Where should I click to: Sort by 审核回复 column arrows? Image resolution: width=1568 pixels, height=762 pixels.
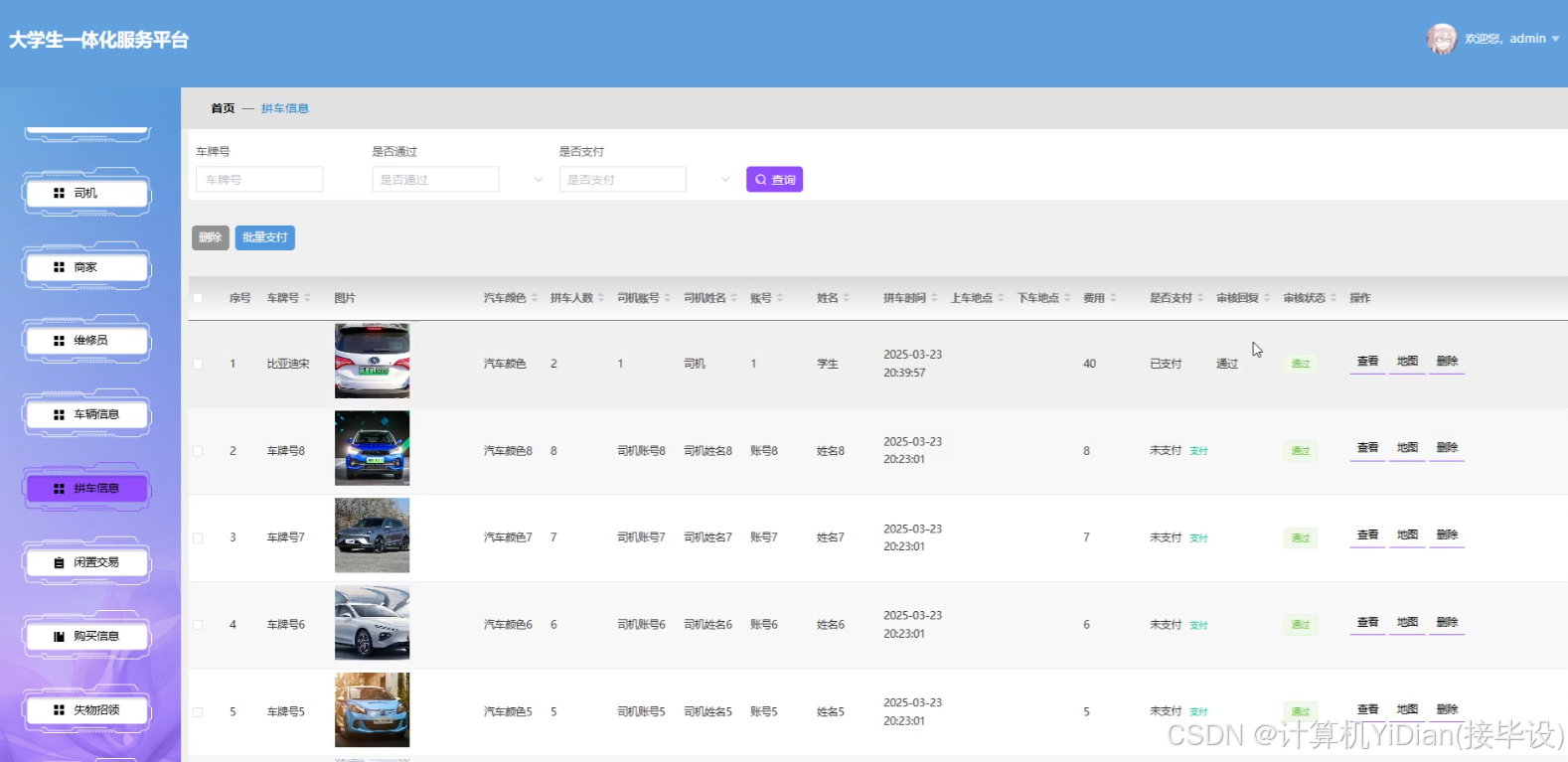click(1267, 298)
